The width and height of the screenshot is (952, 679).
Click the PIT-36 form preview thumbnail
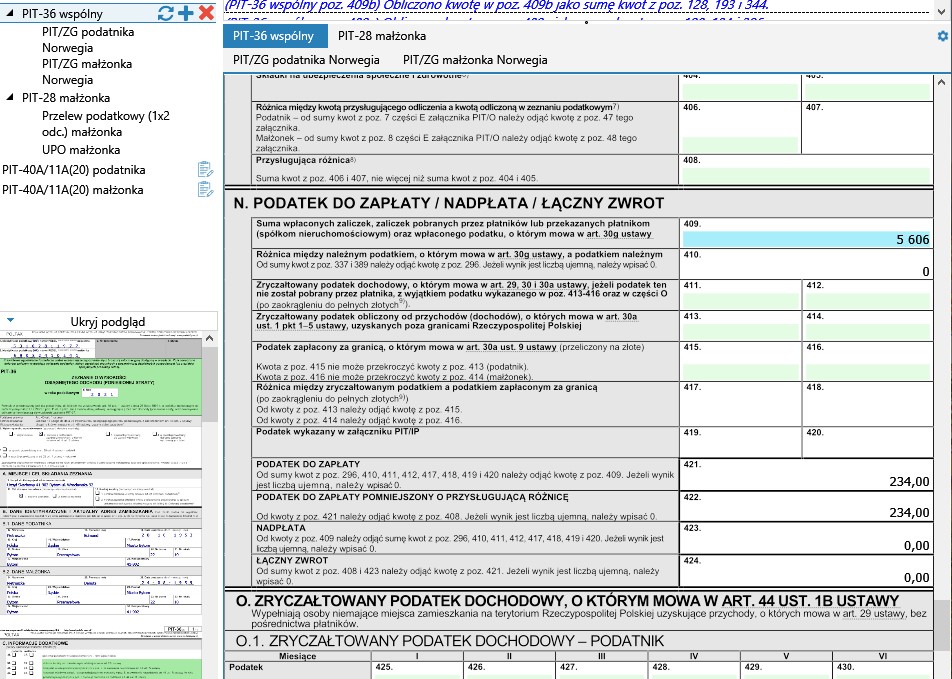[108, 500]
